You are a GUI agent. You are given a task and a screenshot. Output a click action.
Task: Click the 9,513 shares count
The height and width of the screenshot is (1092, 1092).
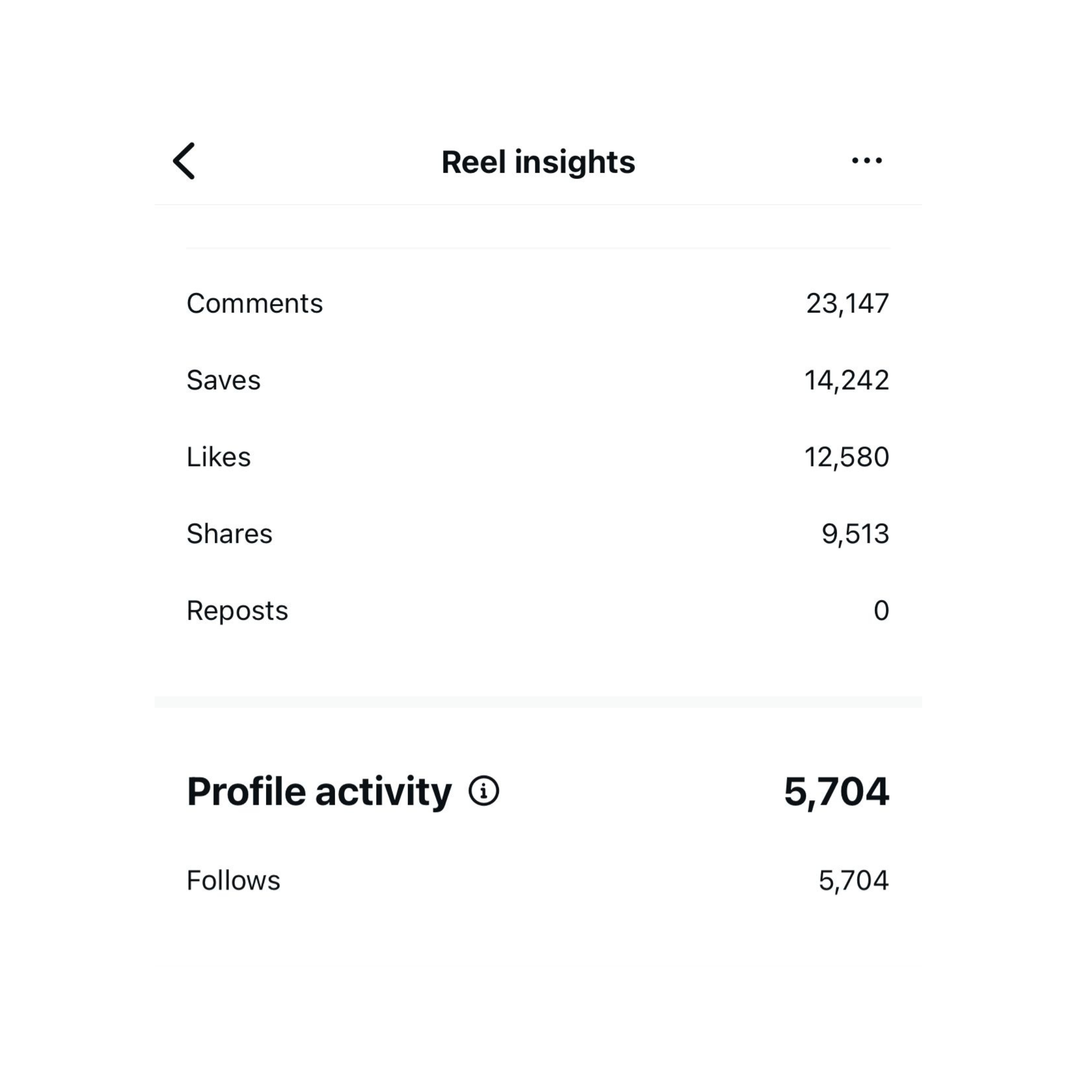pyautogui.click(x=855, y=533)
